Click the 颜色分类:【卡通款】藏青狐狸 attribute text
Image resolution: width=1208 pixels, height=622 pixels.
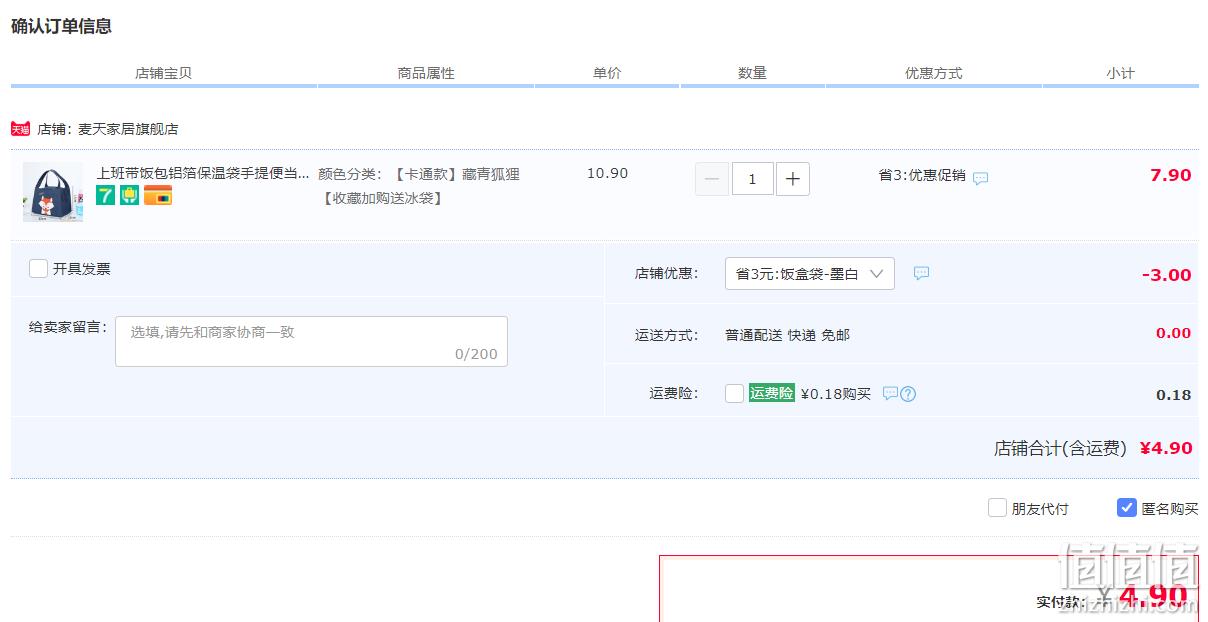pos(419,174)
